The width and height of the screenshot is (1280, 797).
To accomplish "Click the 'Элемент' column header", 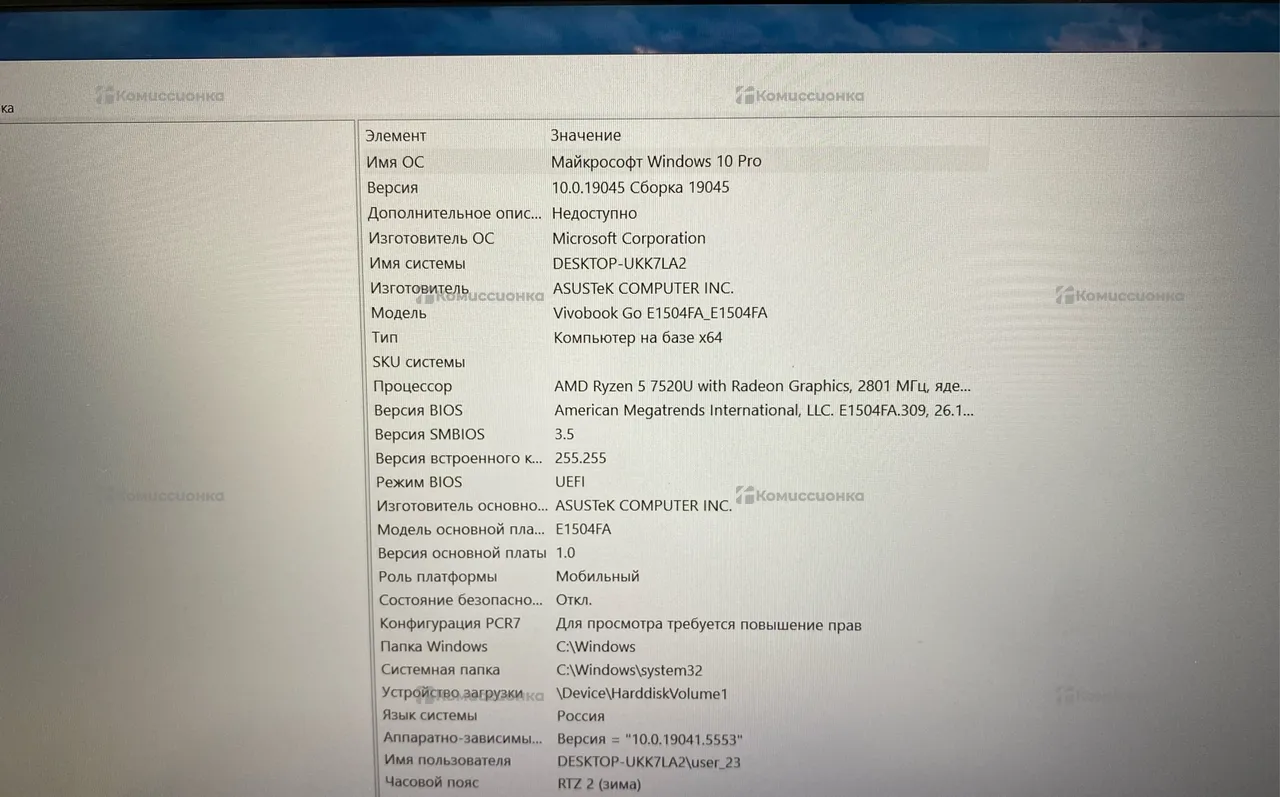I will coord(395,135).
